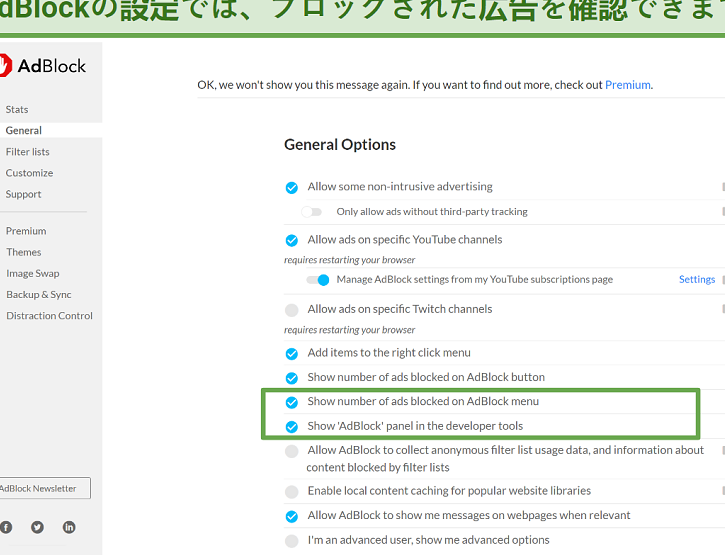Viewport: 725px width, 555px height.
Task: Open Image Swap settings
Action: pos(33,273)
